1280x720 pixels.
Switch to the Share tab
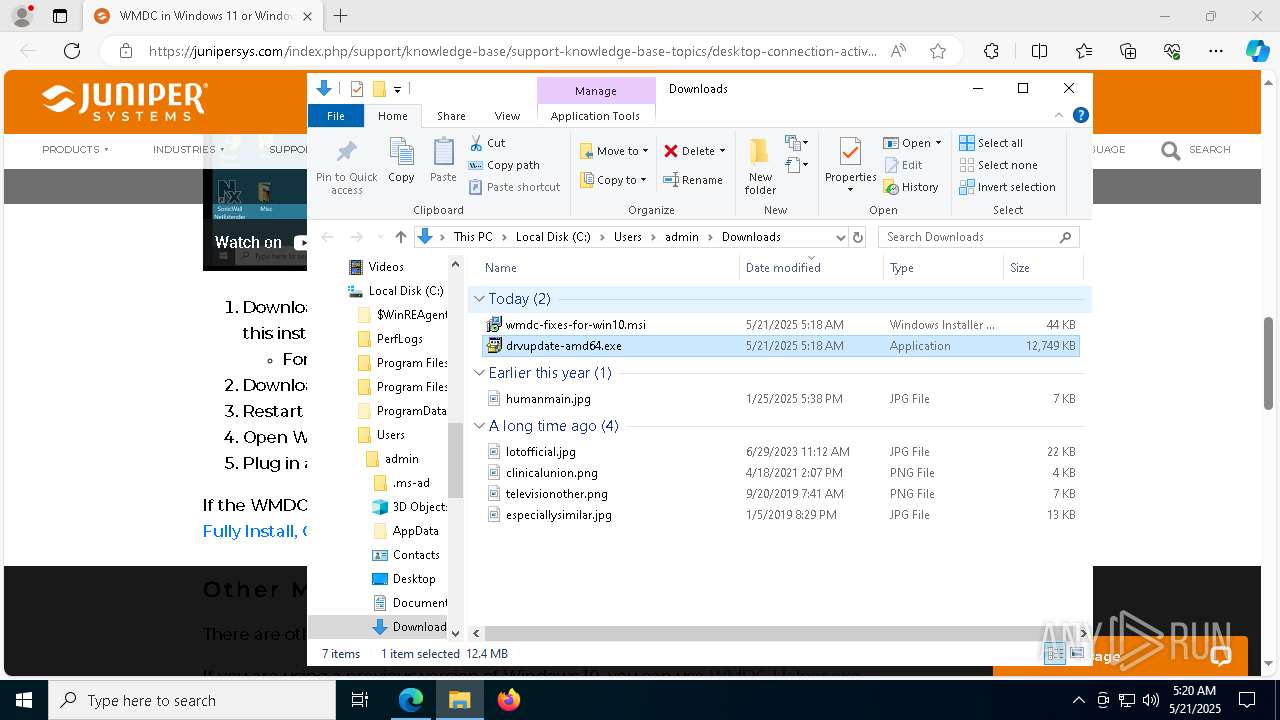coord(451,116)
